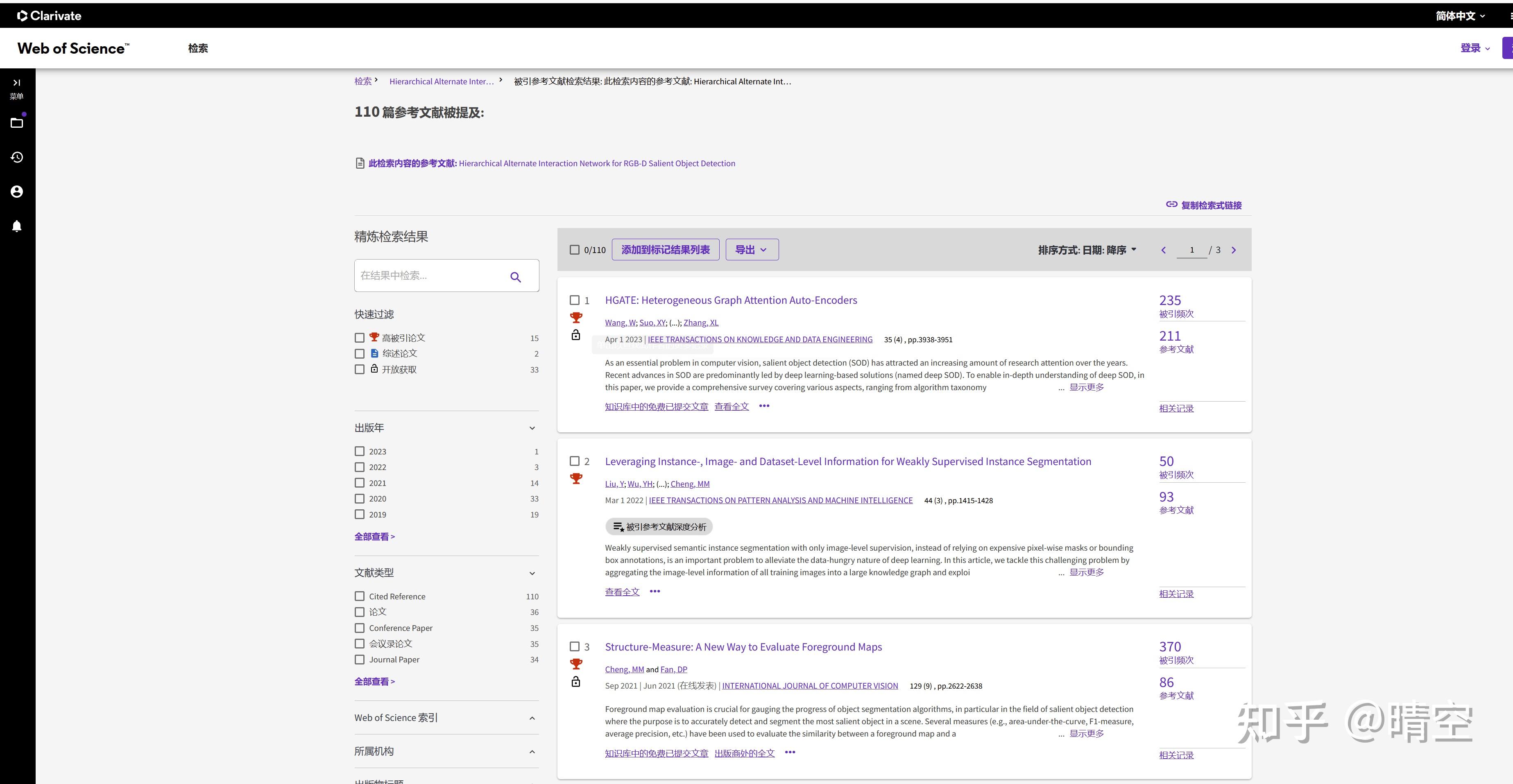Select all results checkbox 0/110
This screenshot has height=784, width=1513.
574,250
